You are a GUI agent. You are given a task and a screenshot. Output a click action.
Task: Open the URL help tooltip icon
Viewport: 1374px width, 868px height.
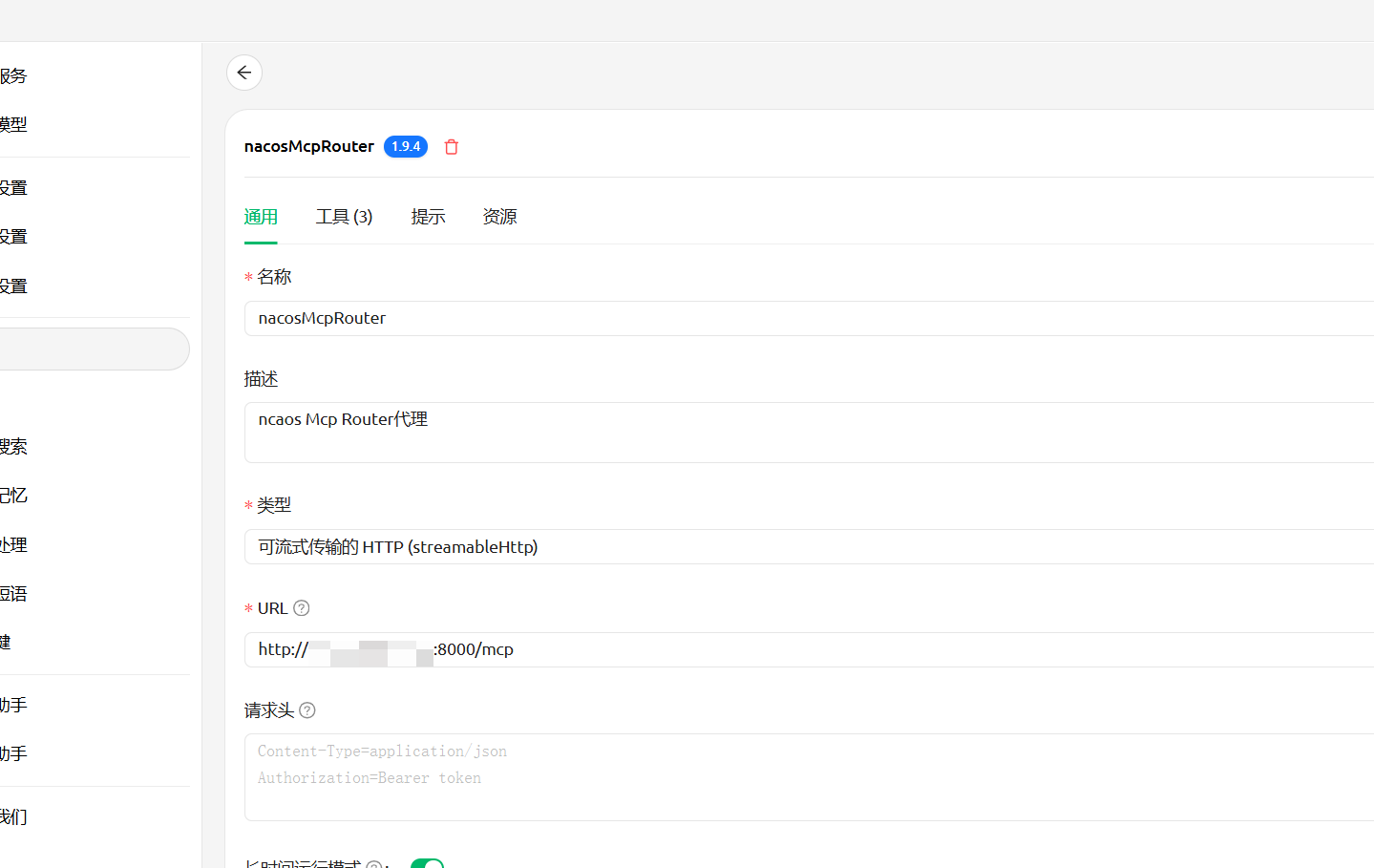tap(302, 608)
